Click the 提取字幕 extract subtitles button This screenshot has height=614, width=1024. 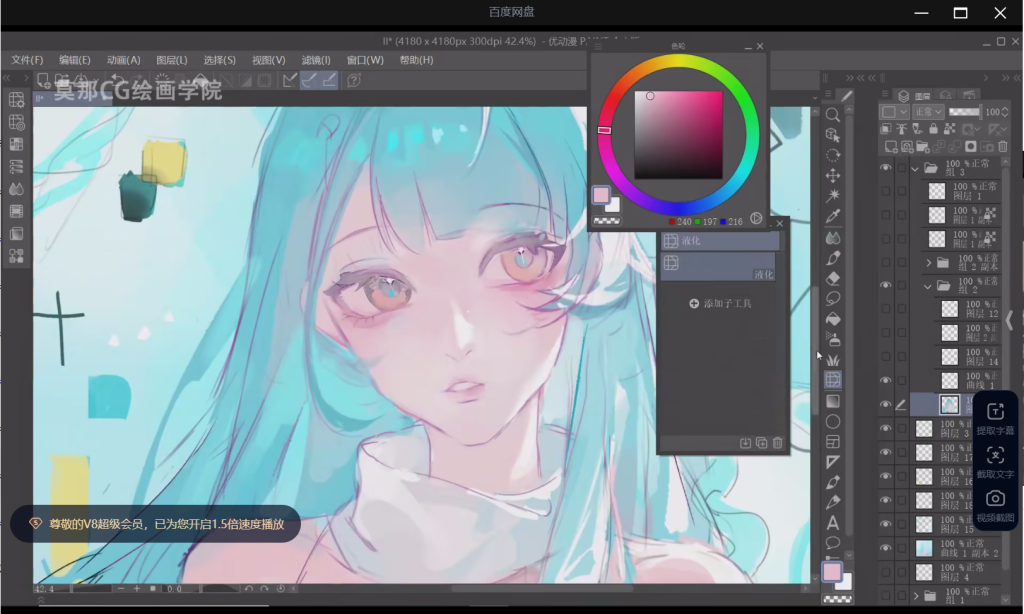click(x=994, y=418)
